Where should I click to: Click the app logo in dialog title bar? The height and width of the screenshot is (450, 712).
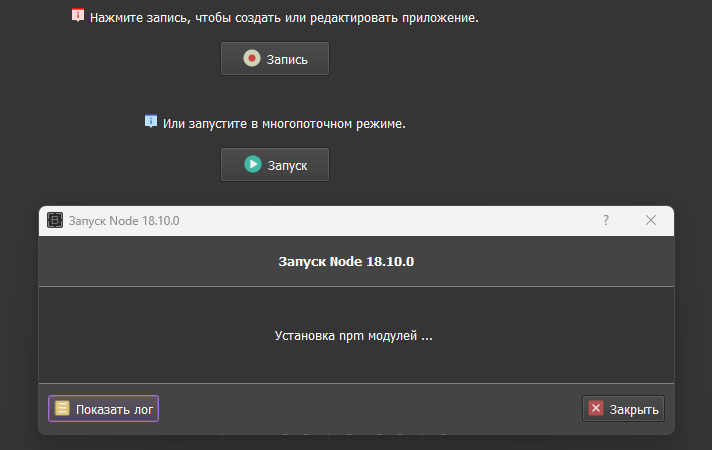tap(55, 221)
